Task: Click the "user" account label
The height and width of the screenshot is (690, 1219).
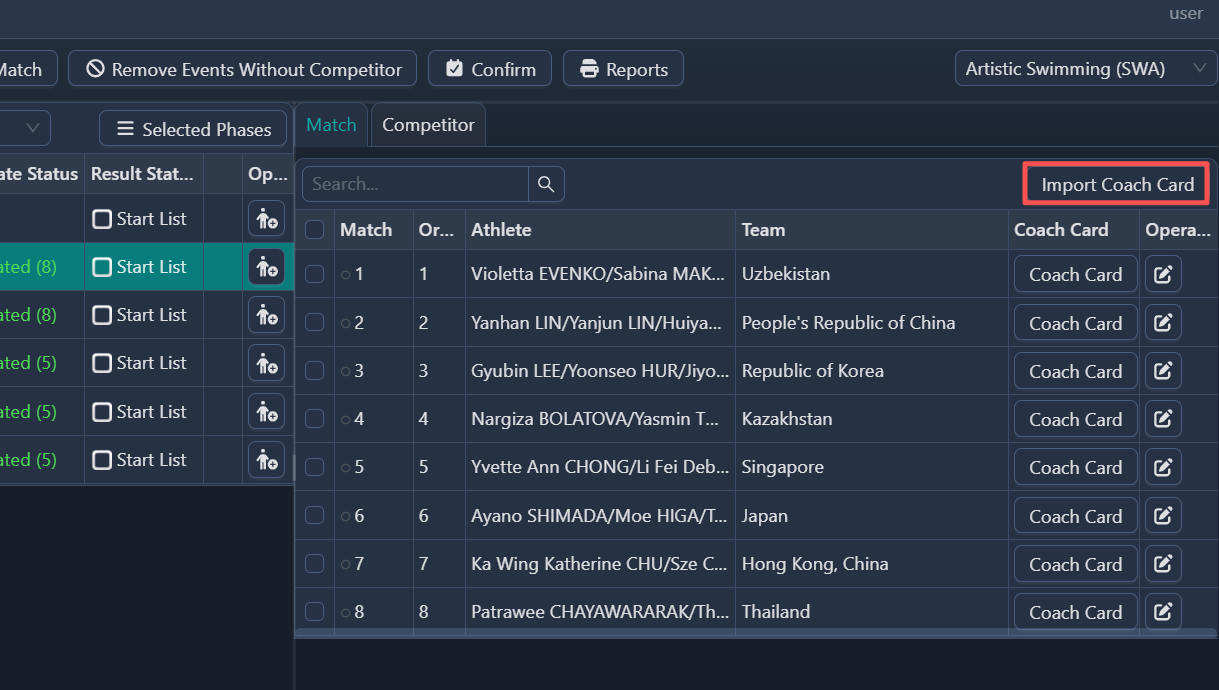Action: 1186,14
